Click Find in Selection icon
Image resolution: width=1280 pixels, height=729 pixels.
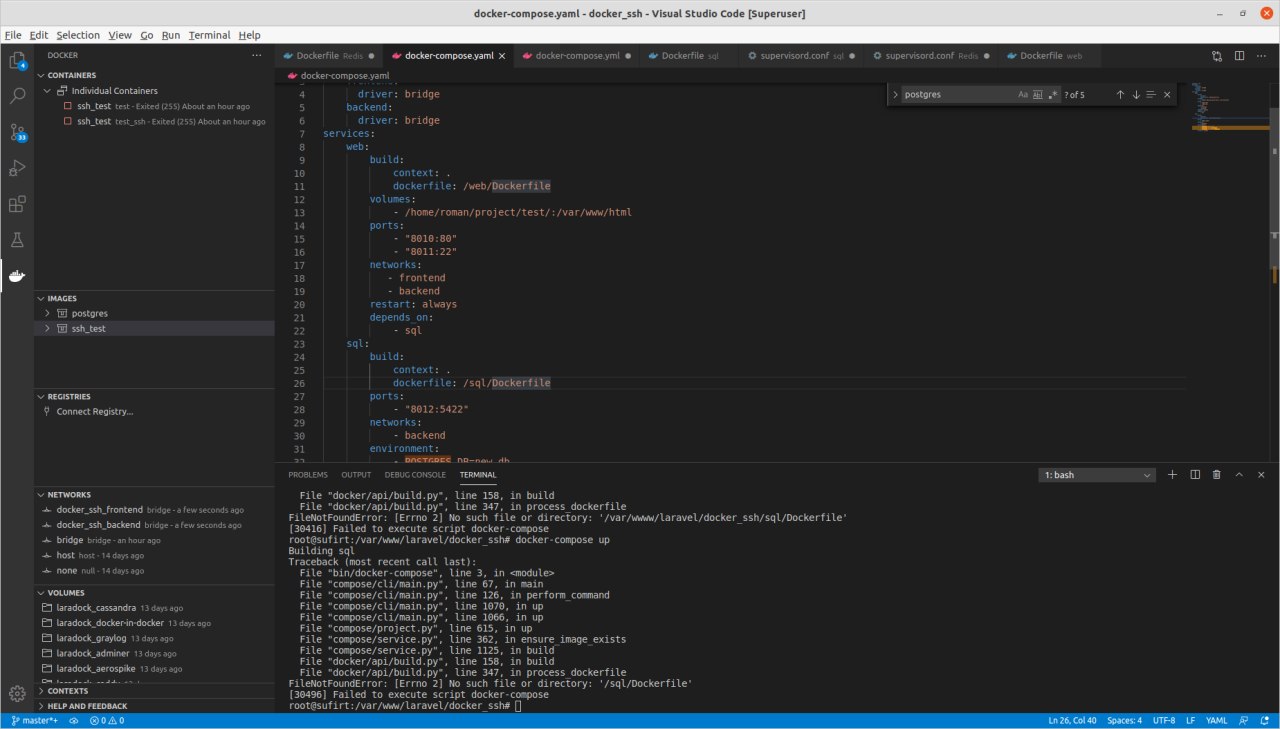1151,95
